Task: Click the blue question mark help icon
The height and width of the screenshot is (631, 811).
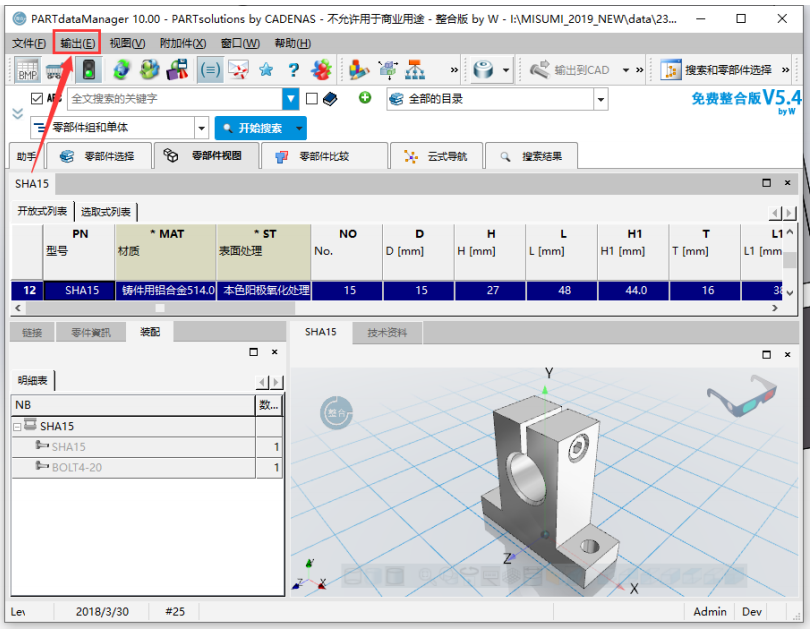Action: pyautogui.click(x=293, y=70)
